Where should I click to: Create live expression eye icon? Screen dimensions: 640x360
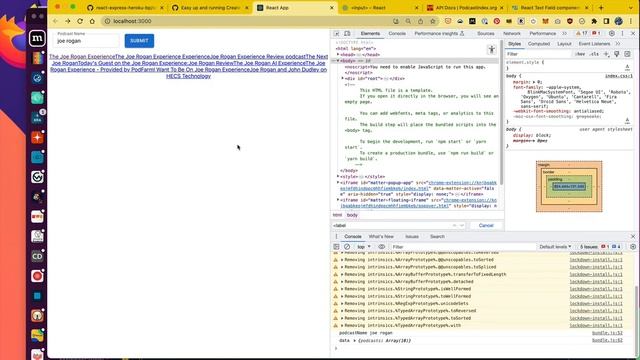click(x=382, y=247)
